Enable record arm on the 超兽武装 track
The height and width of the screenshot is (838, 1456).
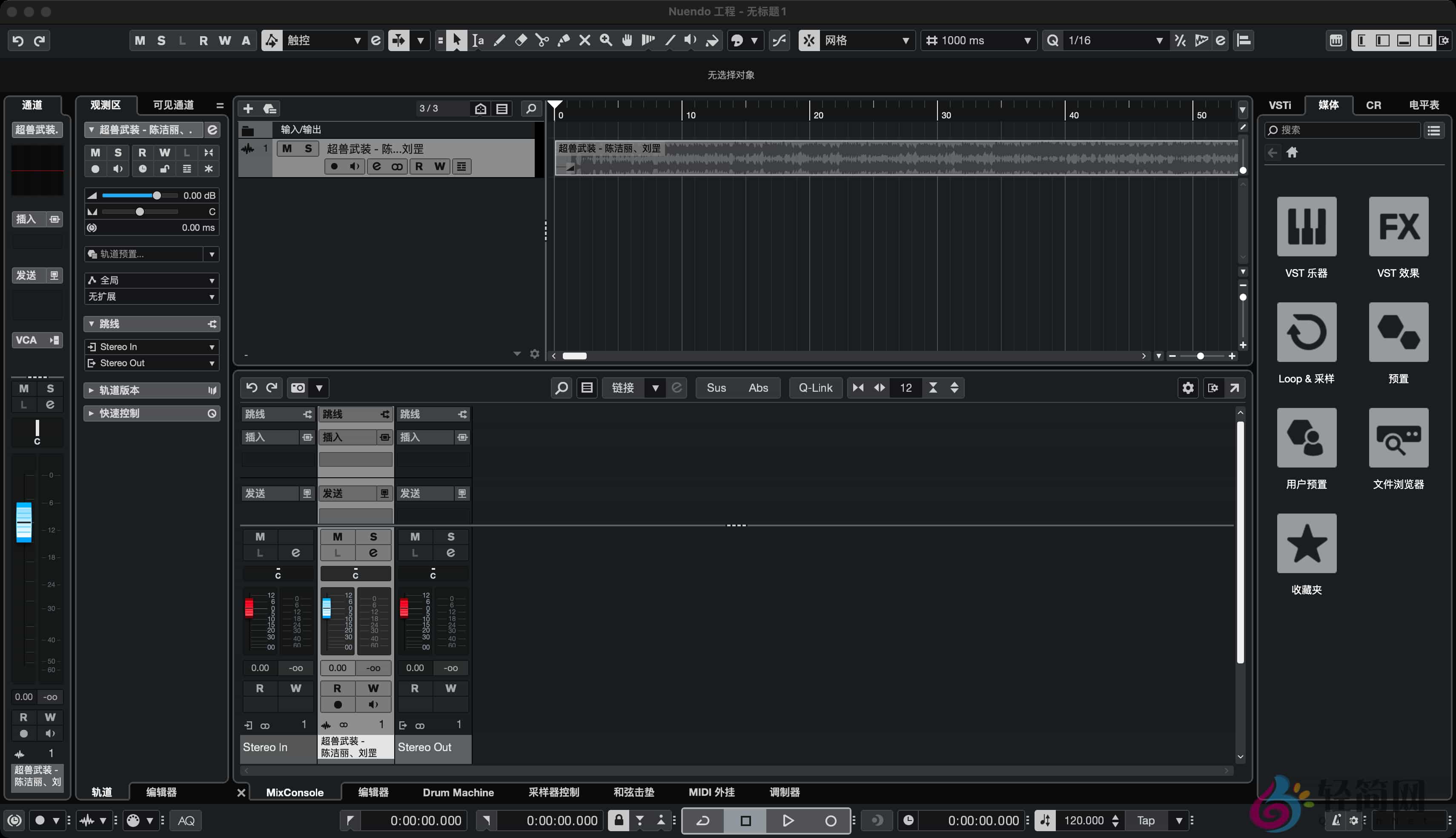pos(334,166)
